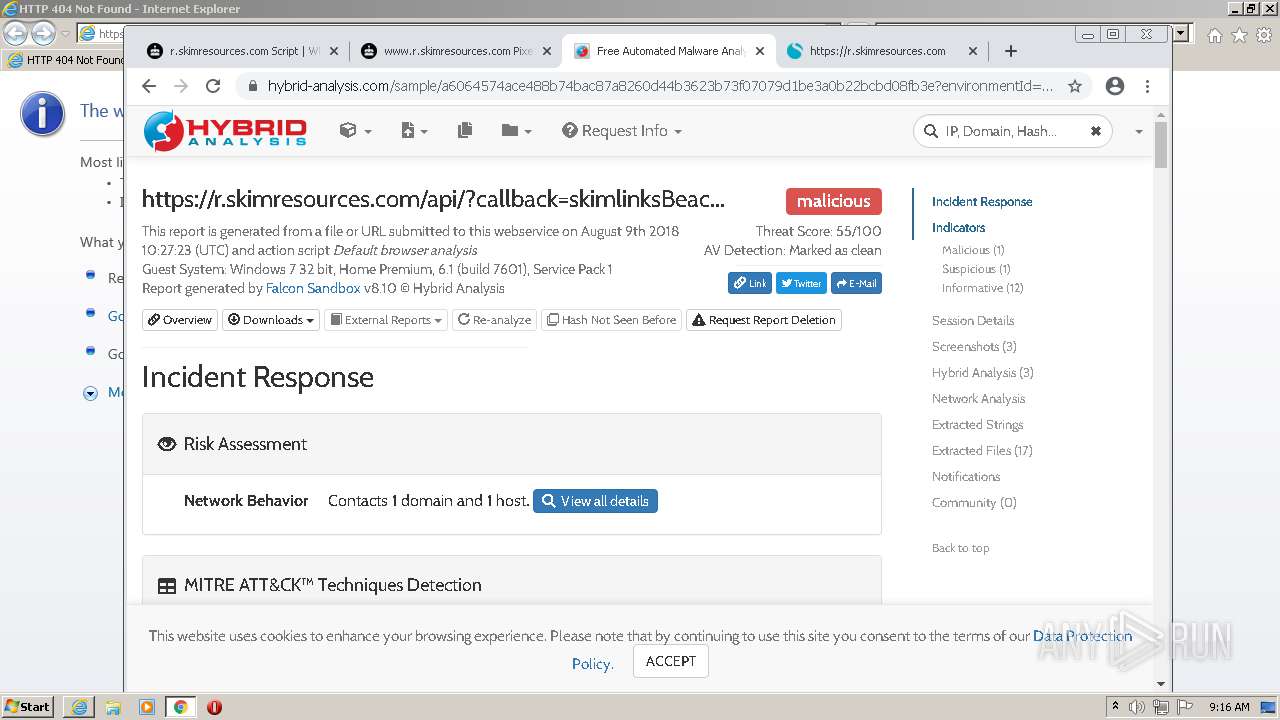
Task: Expand the Request Info menu
Action: point(622,131)
